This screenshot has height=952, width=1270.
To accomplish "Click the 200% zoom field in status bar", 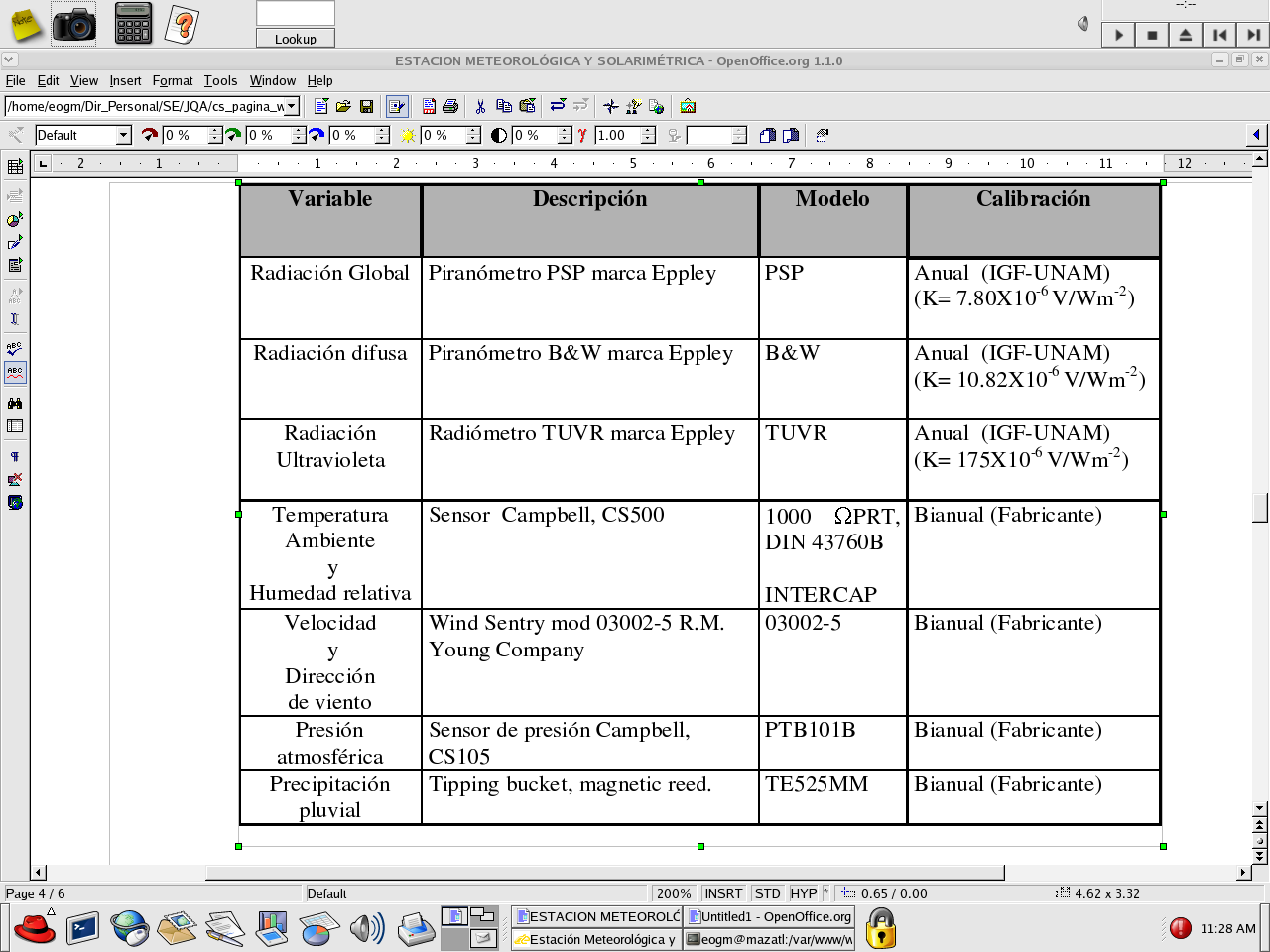I will pos(673,893).
